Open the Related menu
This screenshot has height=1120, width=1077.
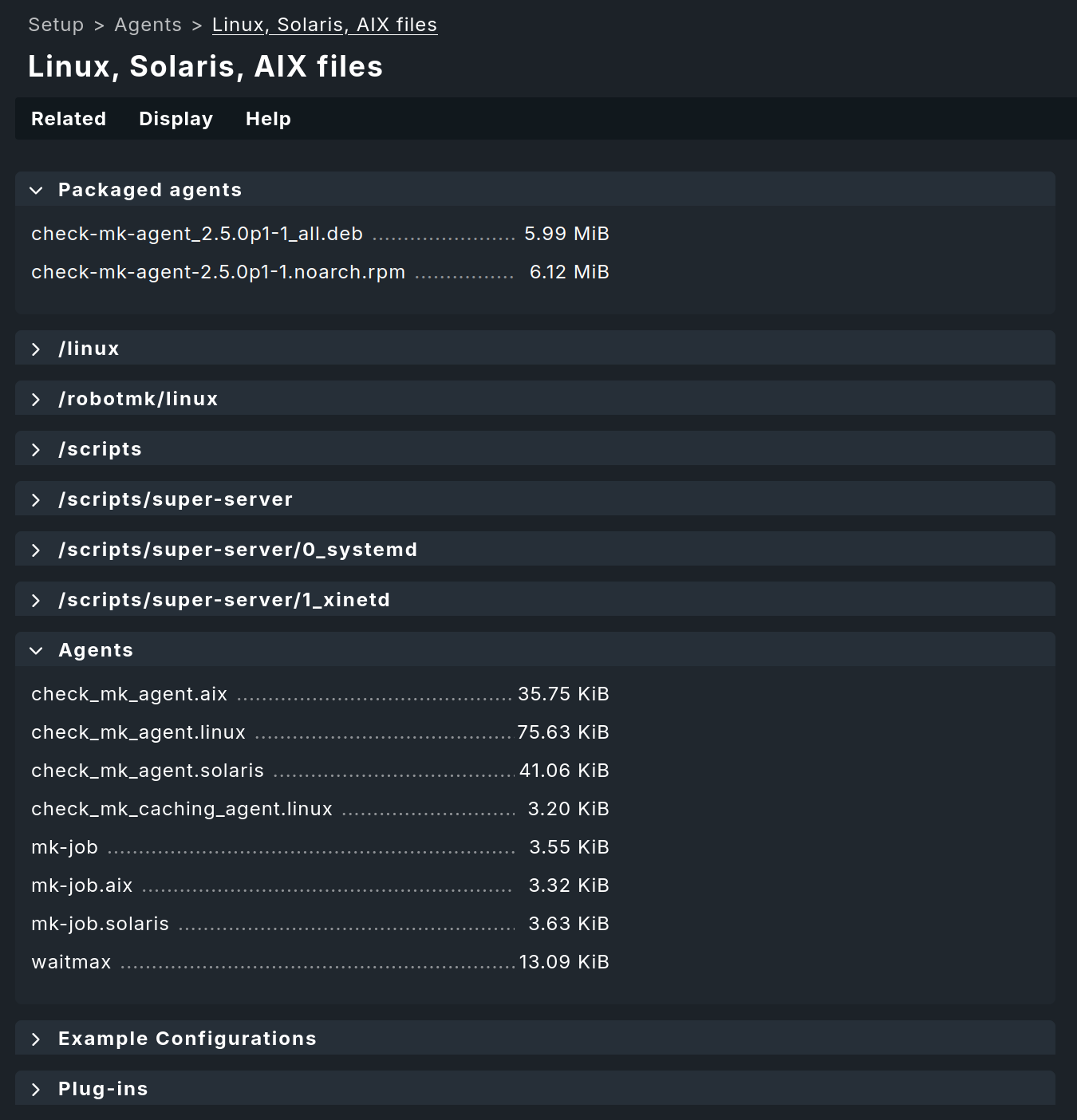point(69,119)
